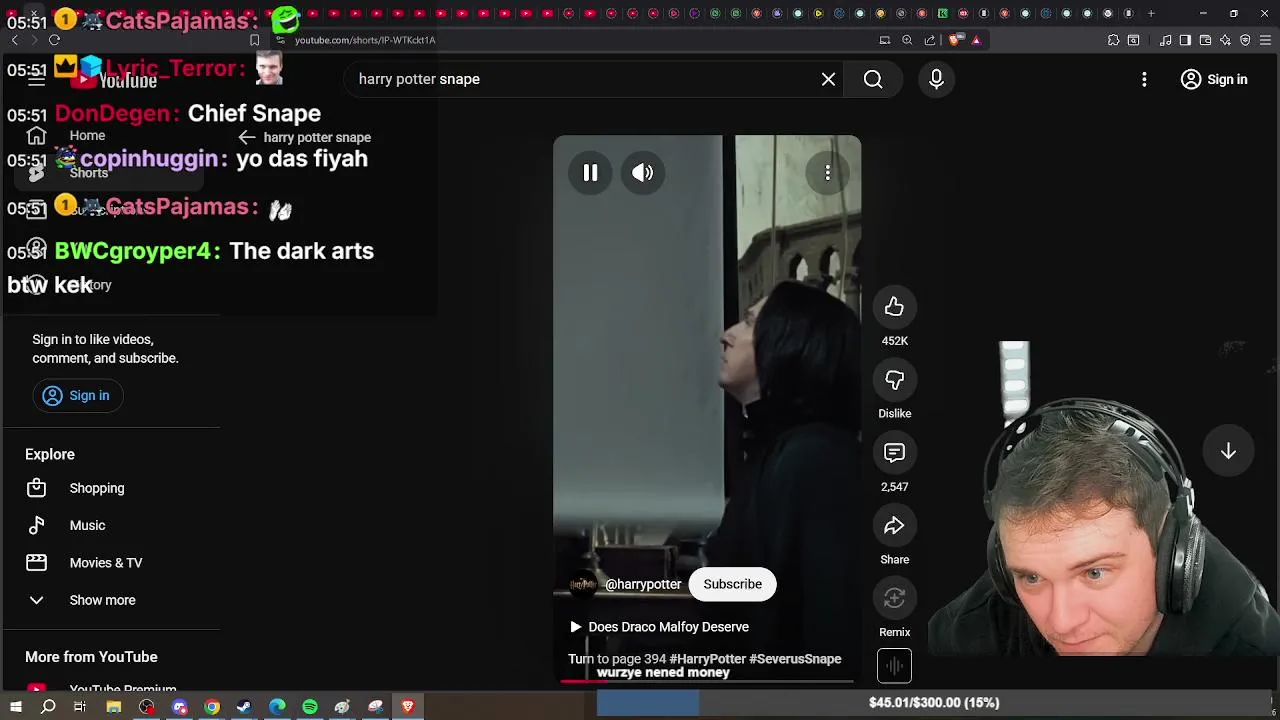Open the browser hamburger menu

(x=1265, y=40)
